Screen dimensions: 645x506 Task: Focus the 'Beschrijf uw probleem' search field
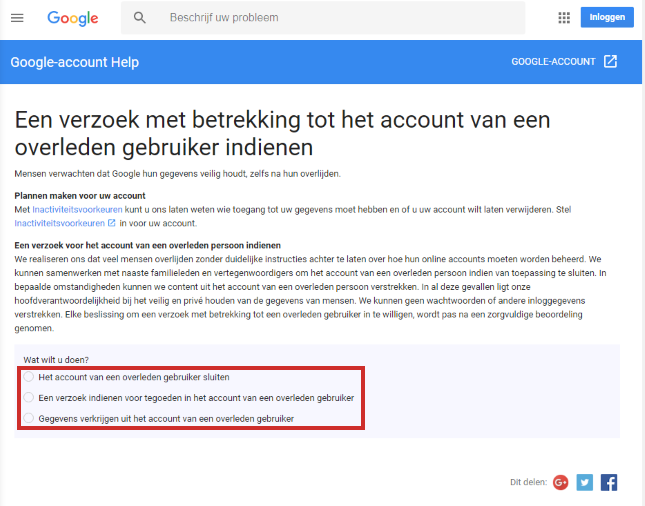323,18
